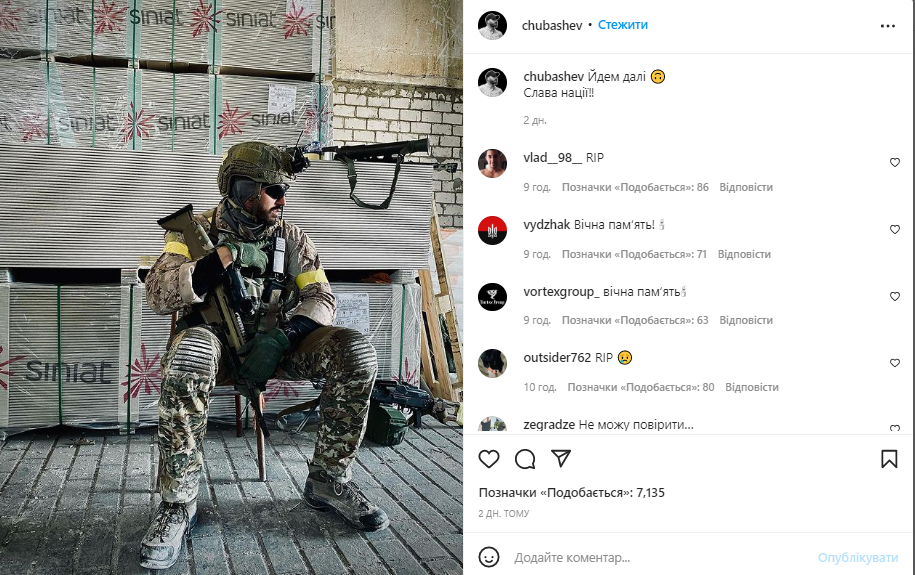Share post via paper plane icon

click(x=561, y=458)
